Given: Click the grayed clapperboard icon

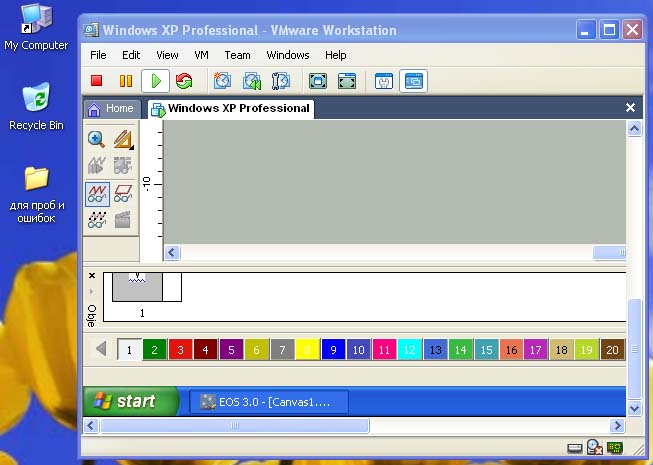Looking at the screenshot, I should tap(123, 220).
